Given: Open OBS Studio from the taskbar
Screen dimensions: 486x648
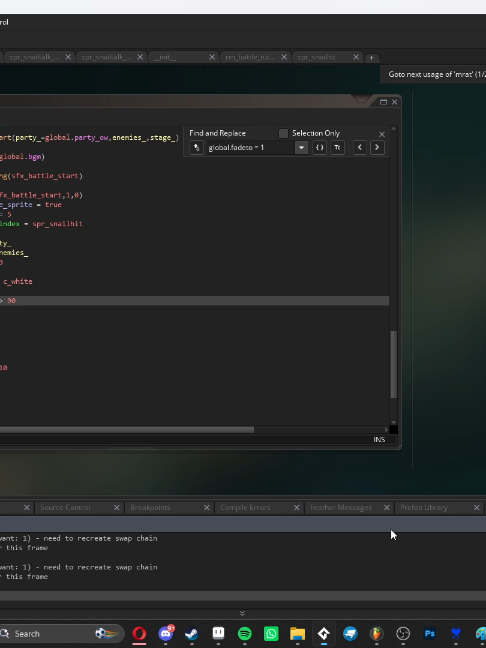Looking at the screenshot, I should pos(403,633).
